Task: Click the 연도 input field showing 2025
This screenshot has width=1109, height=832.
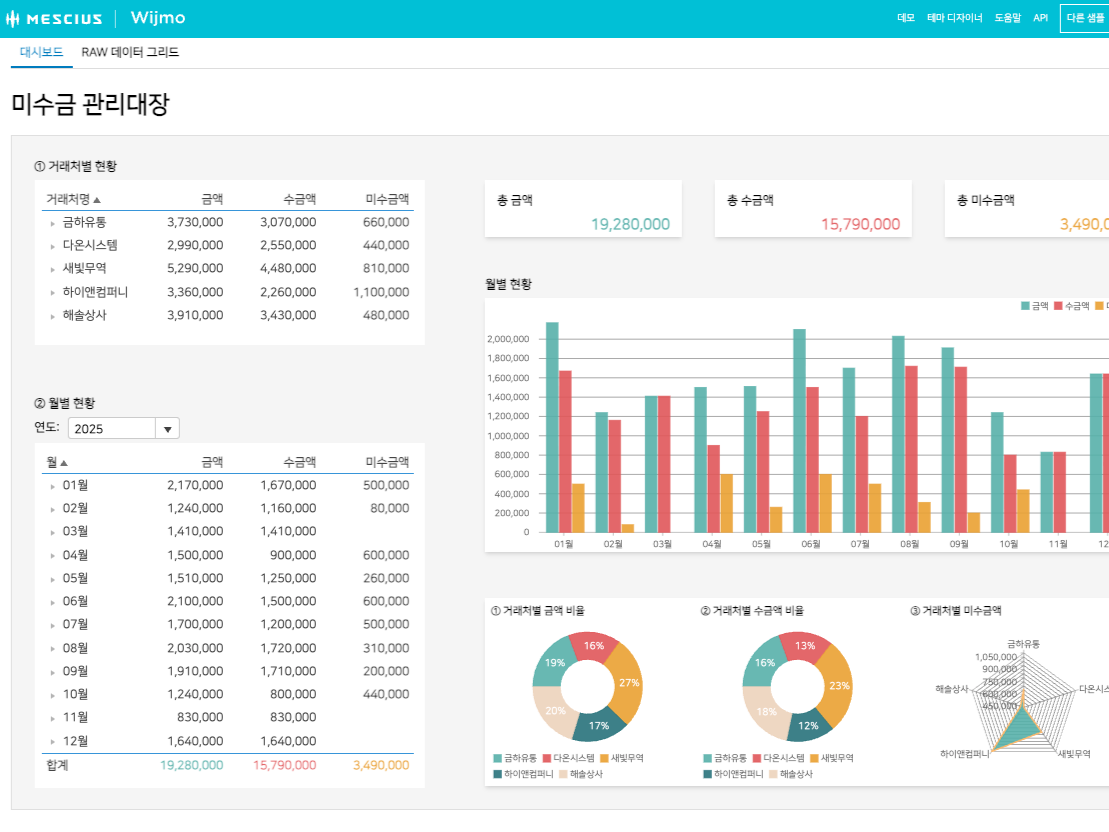Action: tap(111, 429)
